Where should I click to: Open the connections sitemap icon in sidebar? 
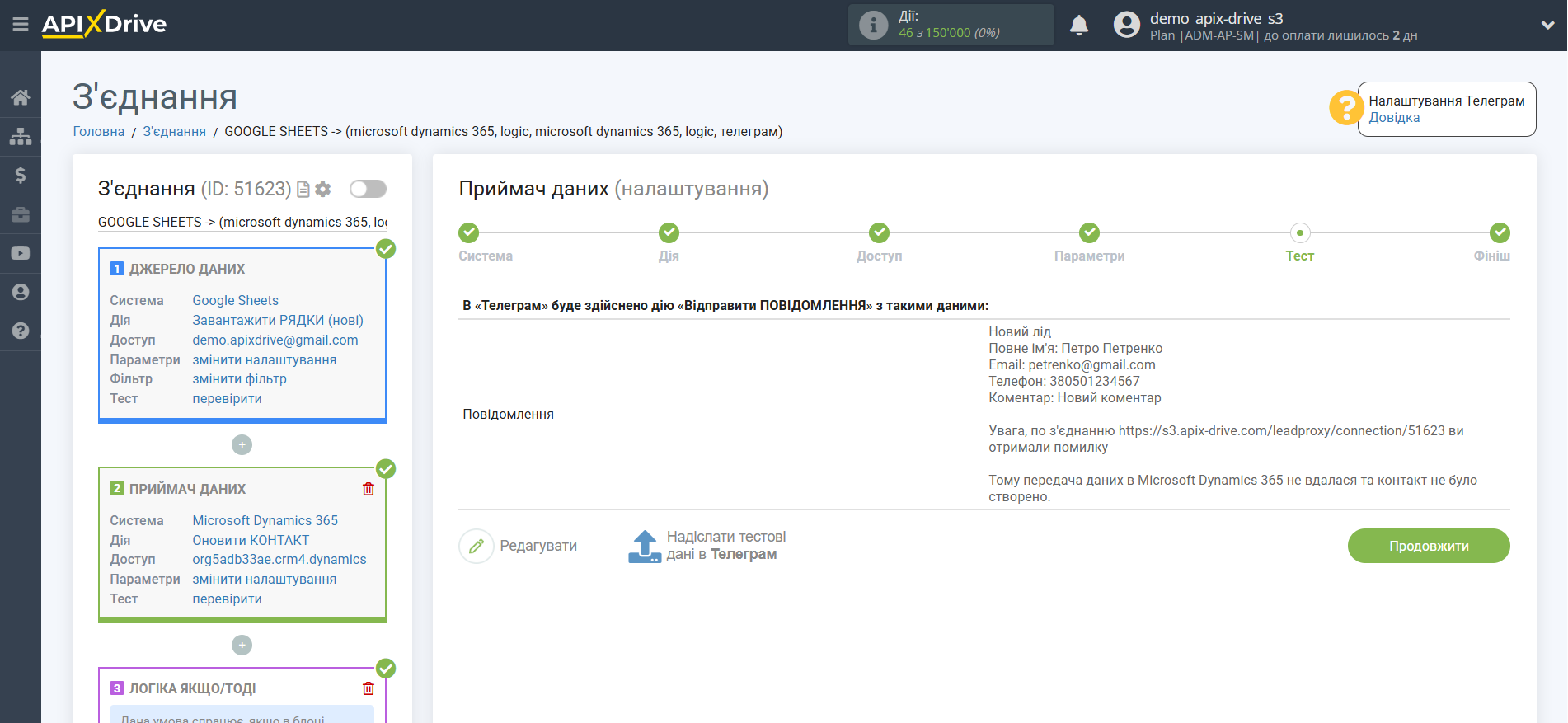21,136
